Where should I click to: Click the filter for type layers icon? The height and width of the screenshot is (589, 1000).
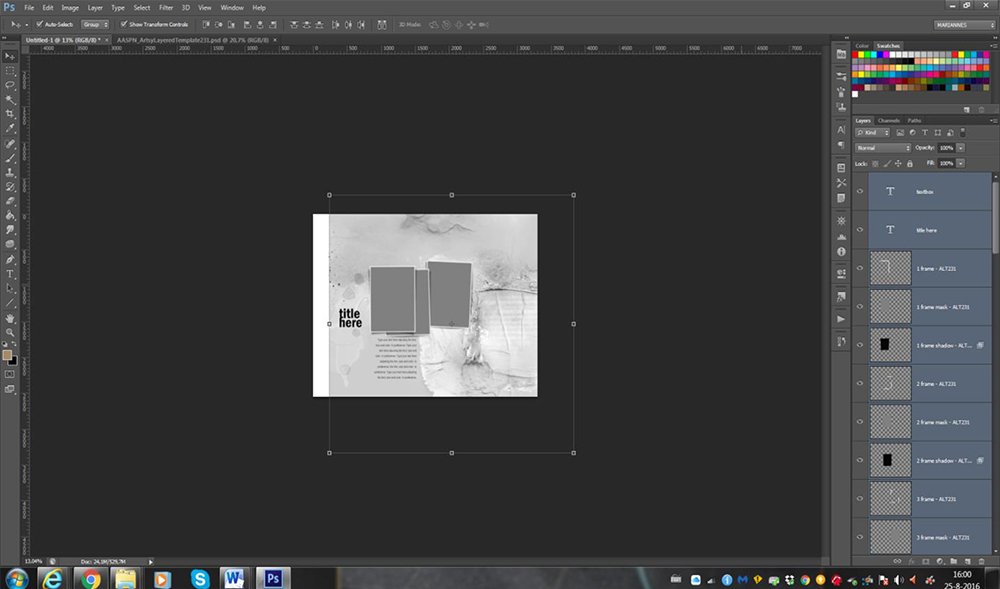tap(925, 133)
